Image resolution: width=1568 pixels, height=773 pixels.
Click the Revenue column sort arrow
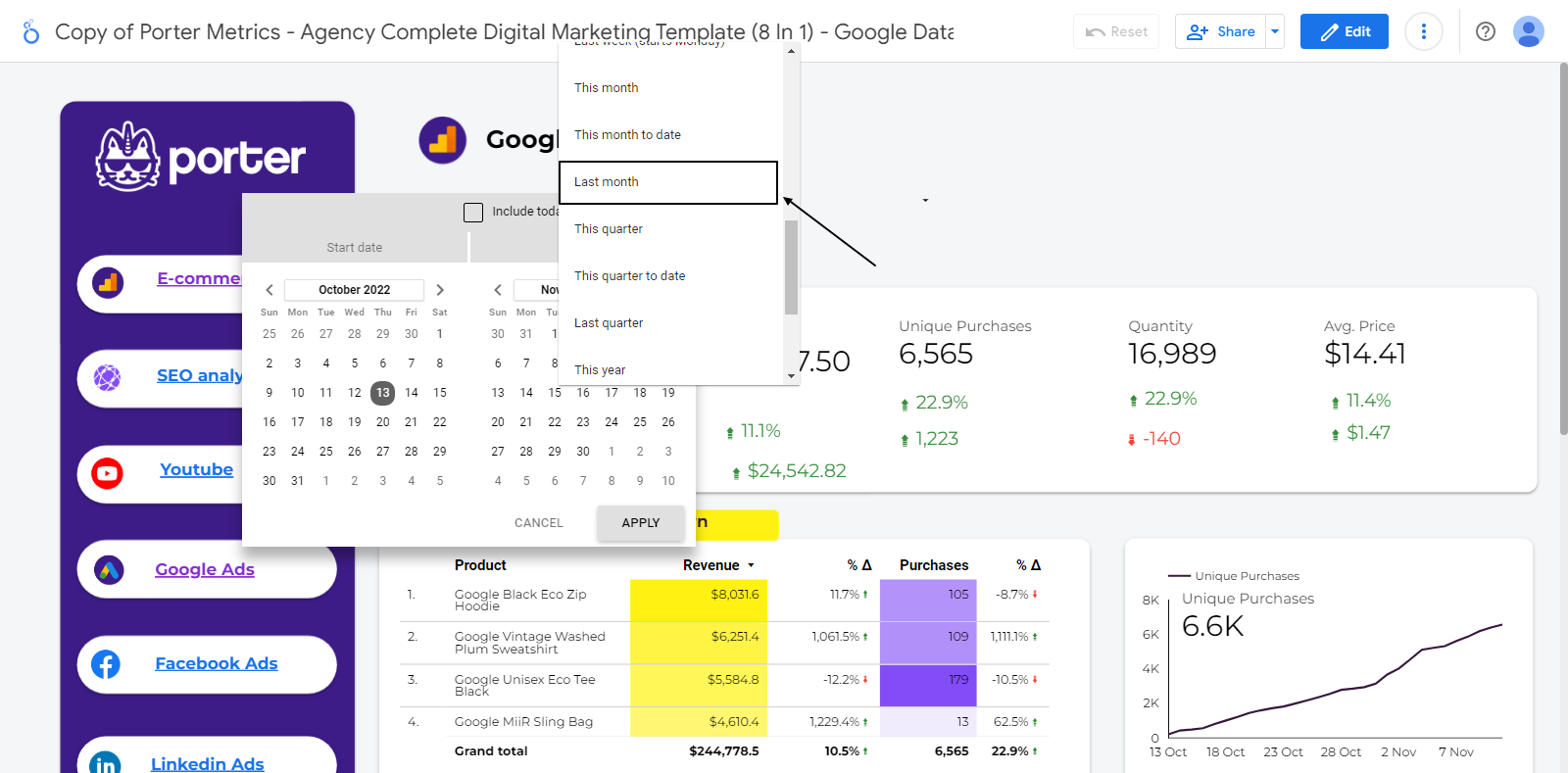pyautogui.click(x=751, y=566)
